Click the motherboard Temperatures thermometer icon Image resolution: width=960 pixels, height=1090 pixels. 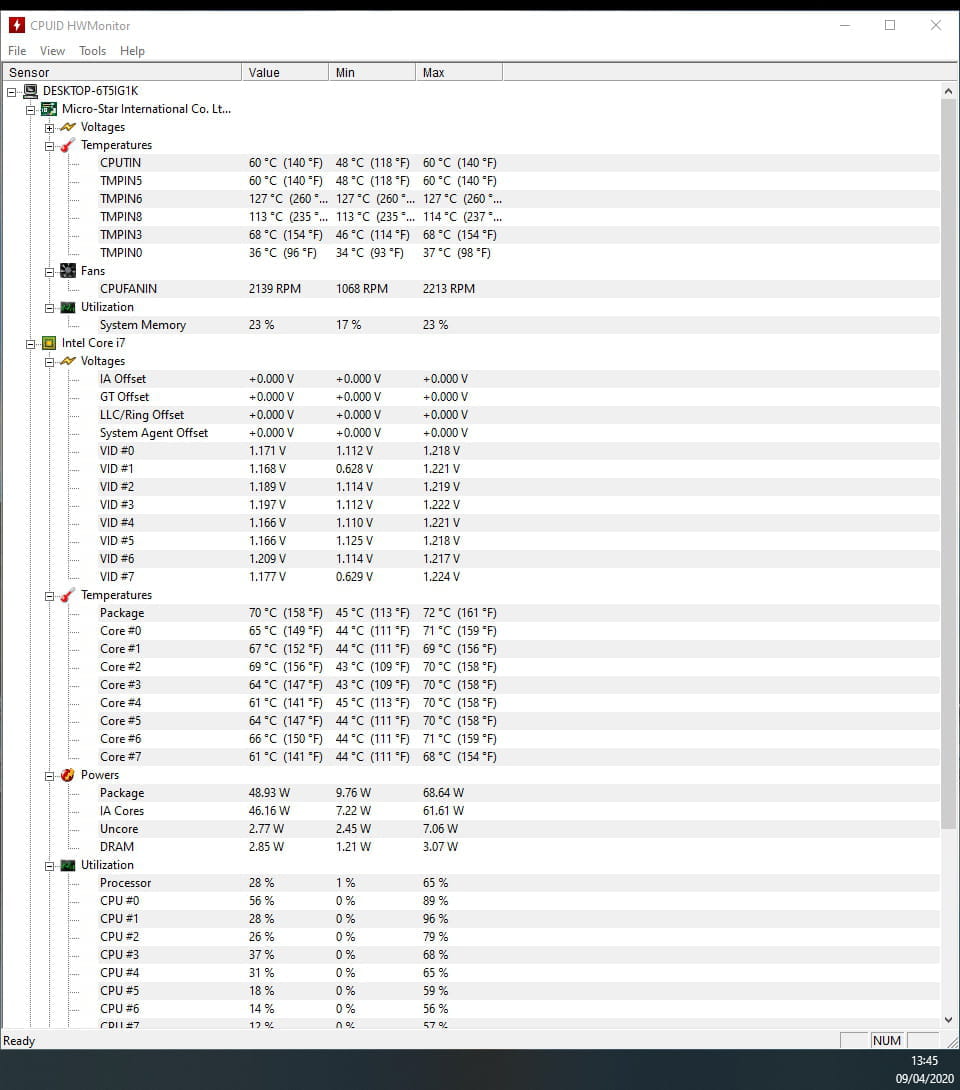[67, 145]
